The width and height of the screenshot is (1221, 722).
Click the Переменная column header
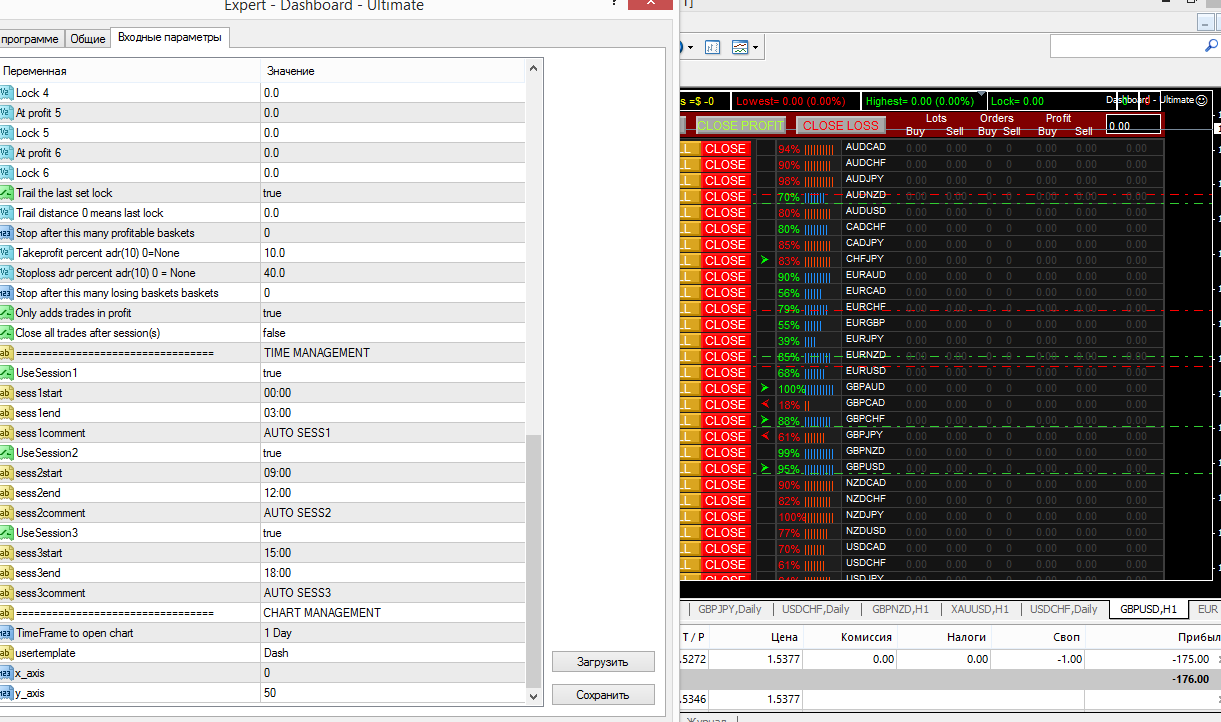[x=130, y=71]
